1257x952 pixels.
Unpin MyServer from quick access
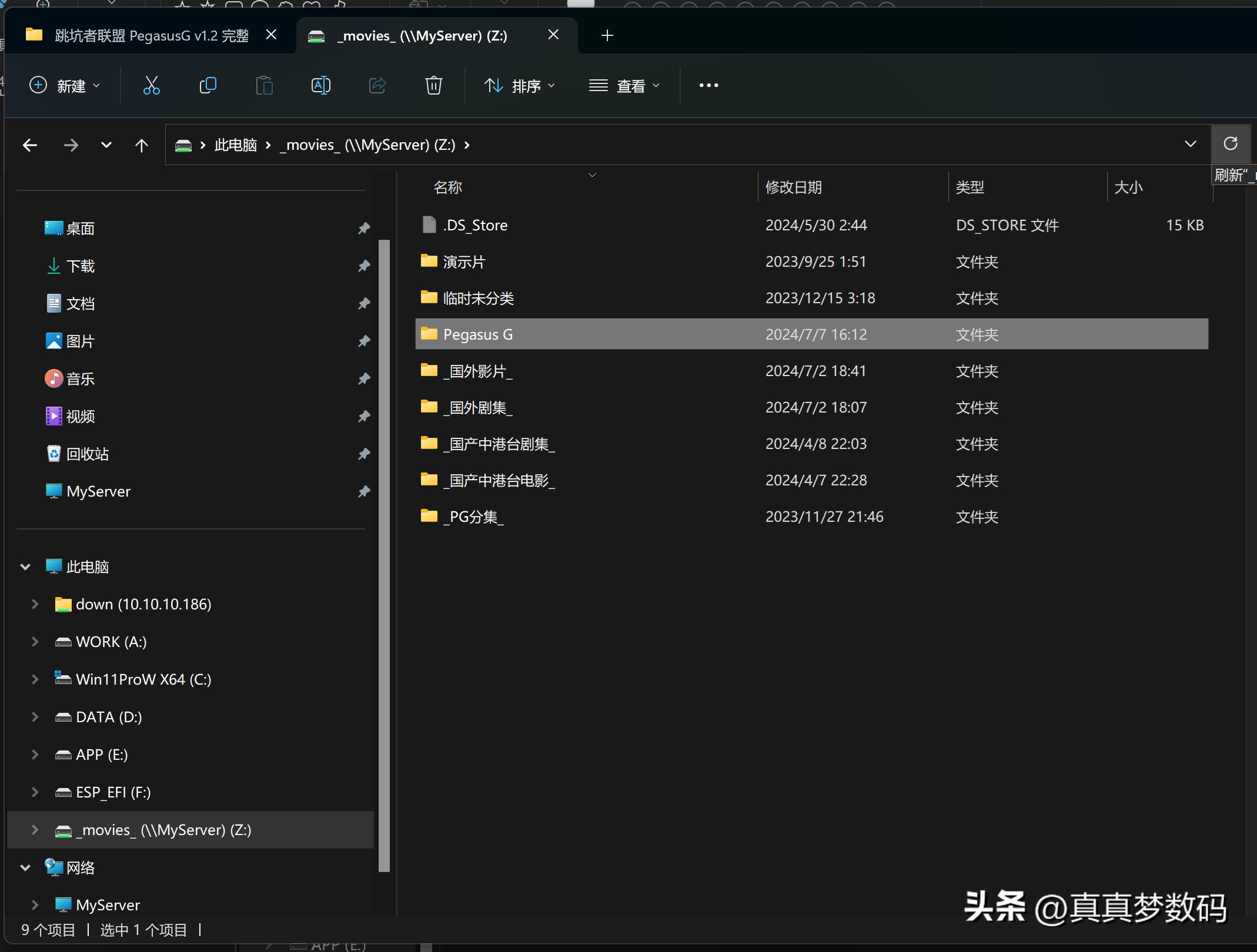[x=364, y=491]
